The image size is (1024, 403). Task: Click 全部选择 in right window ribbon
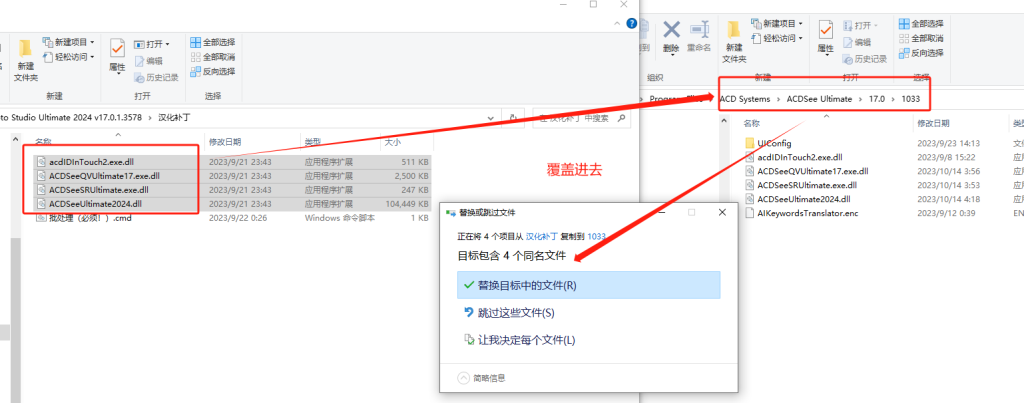click(x=921, y=24)
